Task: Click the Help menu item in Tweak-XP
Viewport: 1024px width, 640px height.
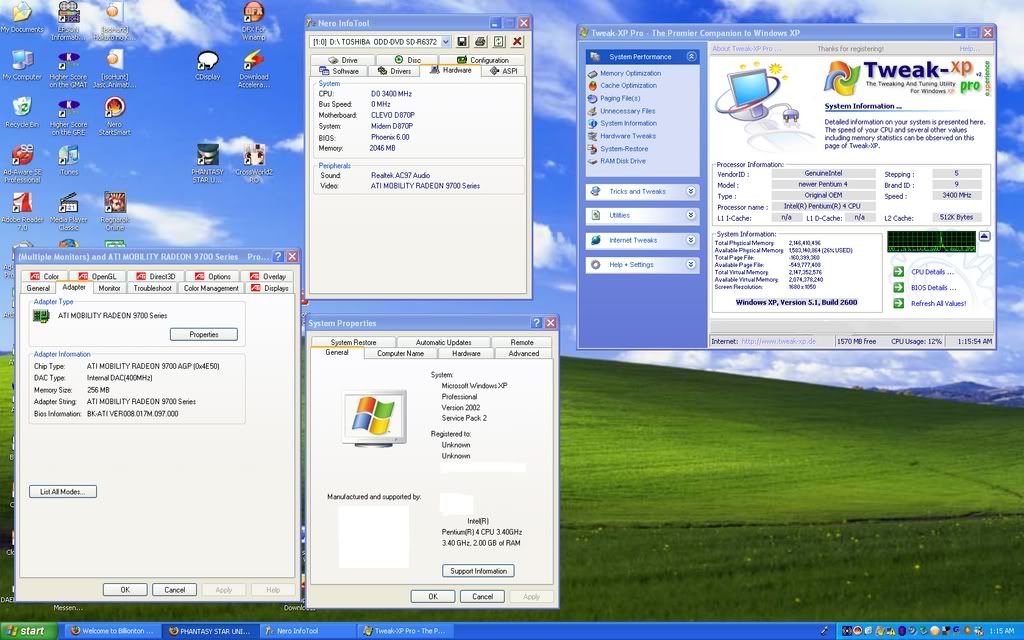Action: [x=968, y=48]
